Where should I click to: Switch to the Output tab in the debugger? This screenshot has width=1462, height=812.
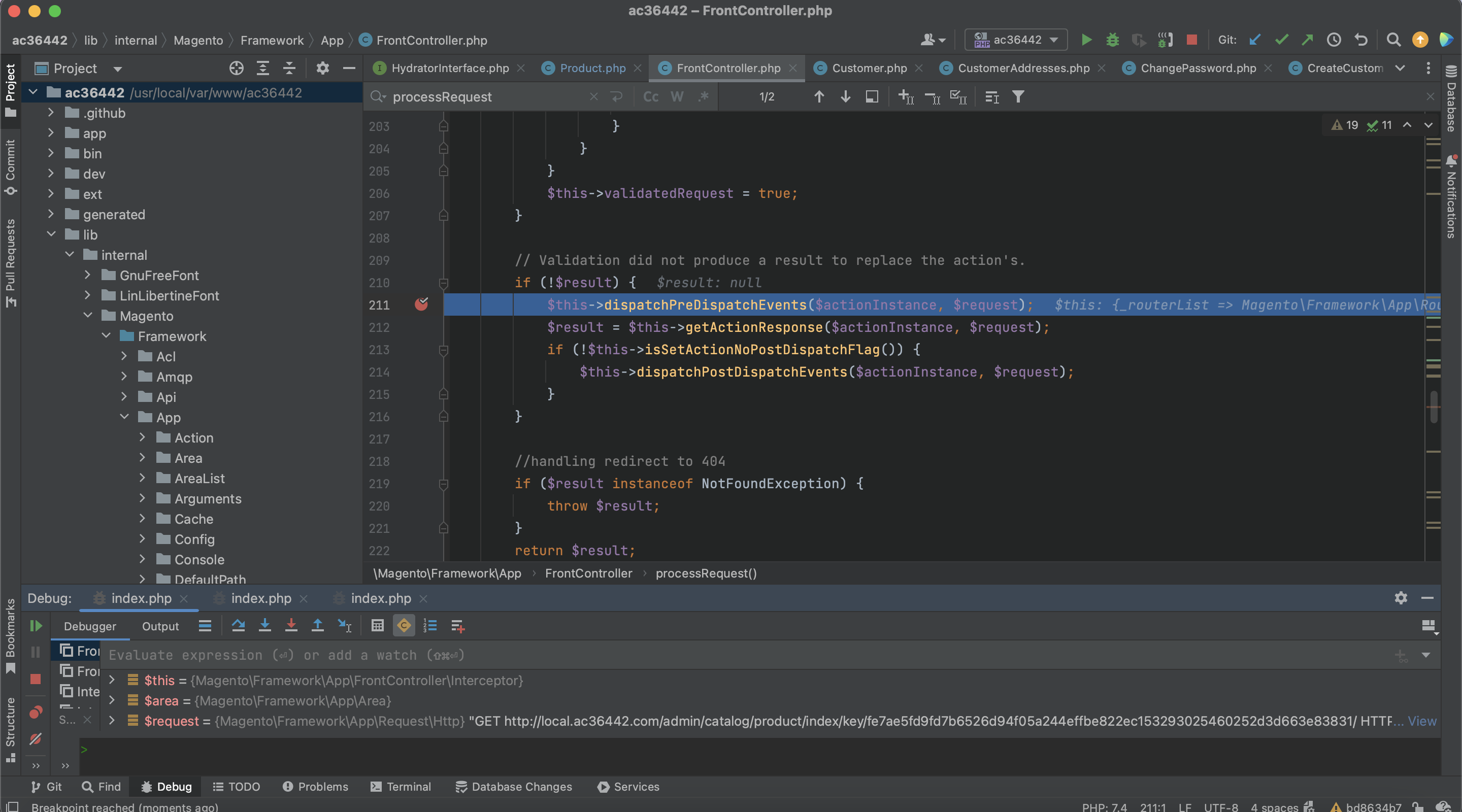(160, 626)
